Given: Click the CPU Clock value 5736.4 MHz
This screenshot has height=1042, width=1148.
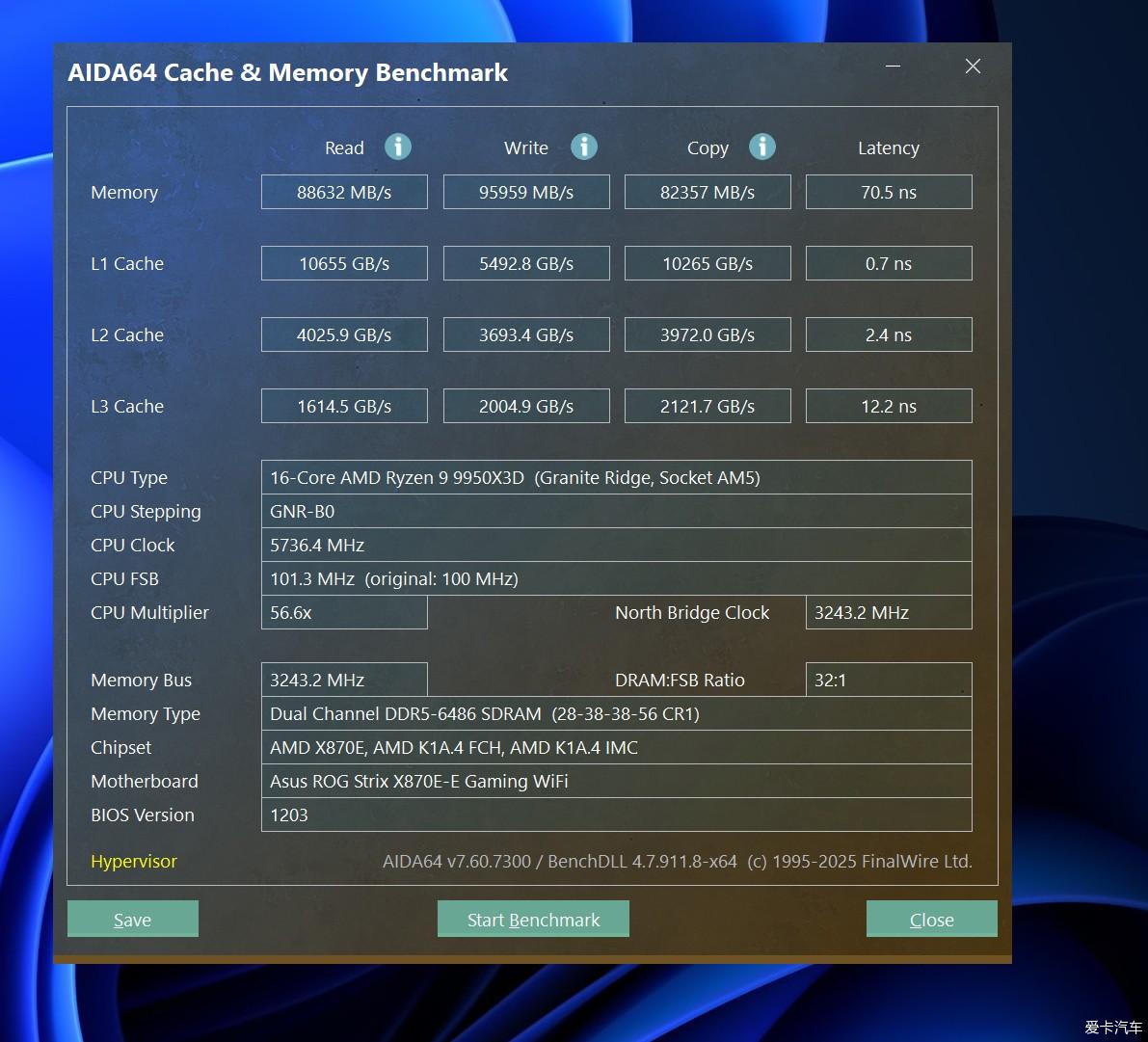Looking at the screenshot, I should [617, 545].
